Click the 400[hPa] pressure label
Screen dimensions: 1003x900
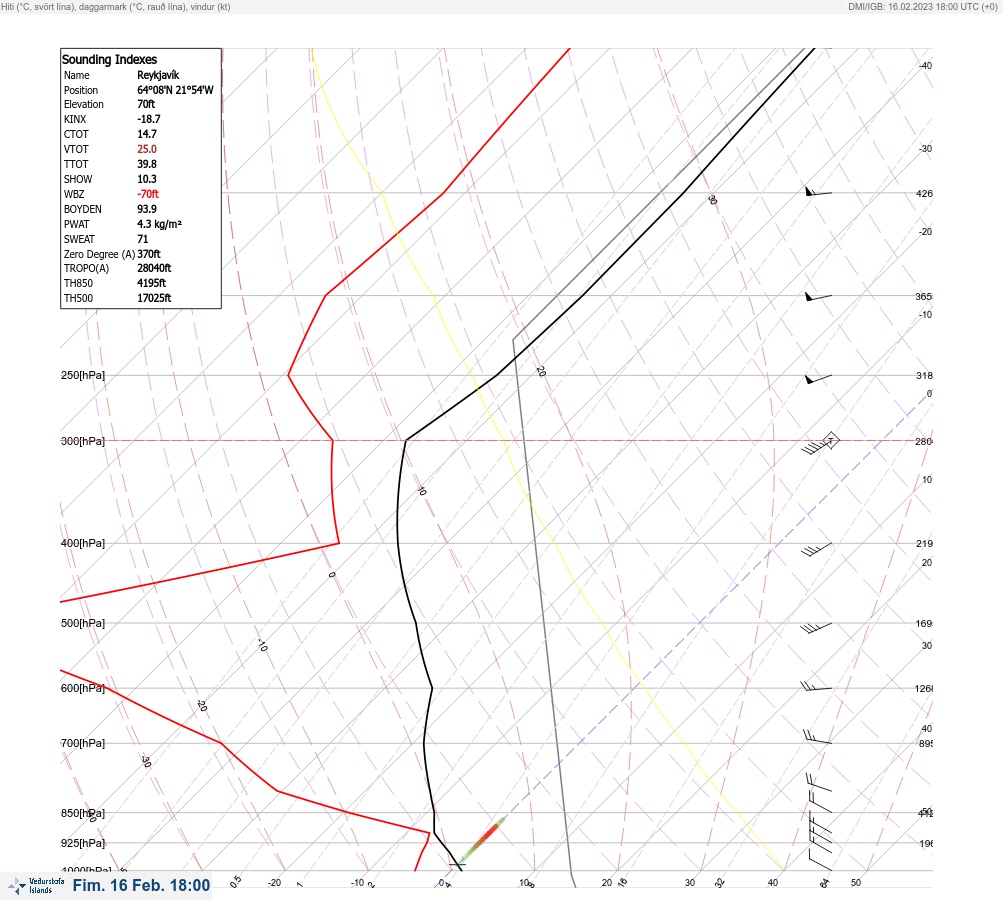point(83,543)
